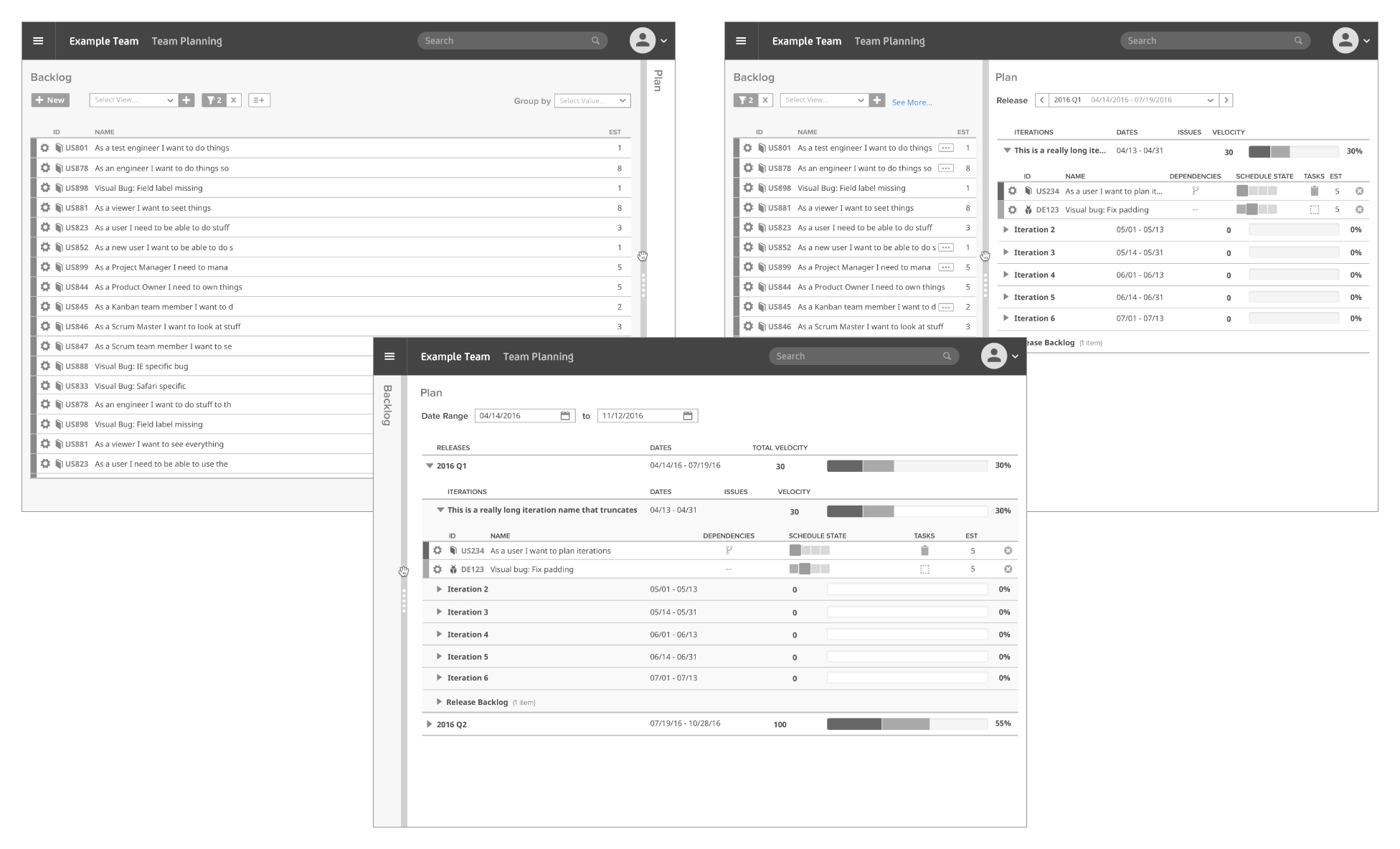1400x849 pixels.
Task: Open the collapsed Plan side panel
Action: [658, 80]
